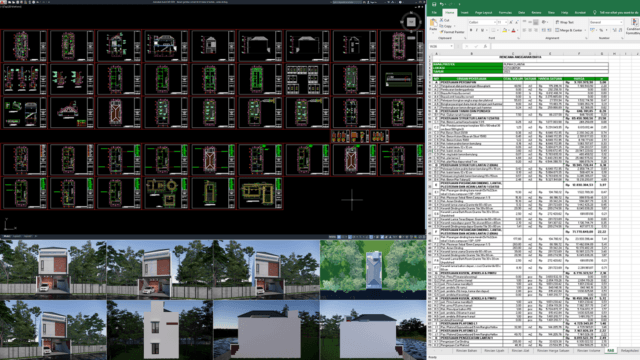640x360 pixels.
Task: Open the Font group dialog launcher
Action: (x=519, y=38)
